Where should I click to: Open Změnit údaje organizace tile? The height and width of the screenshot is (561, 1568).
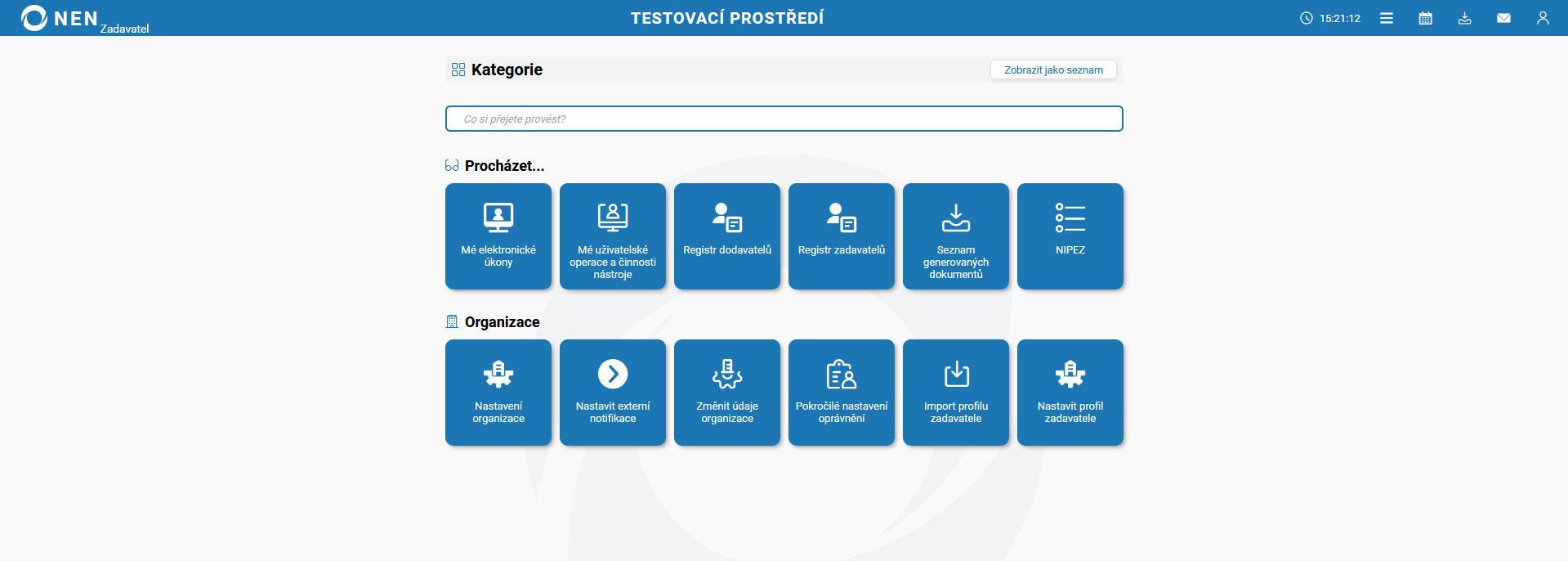click(x=727, y=393)
